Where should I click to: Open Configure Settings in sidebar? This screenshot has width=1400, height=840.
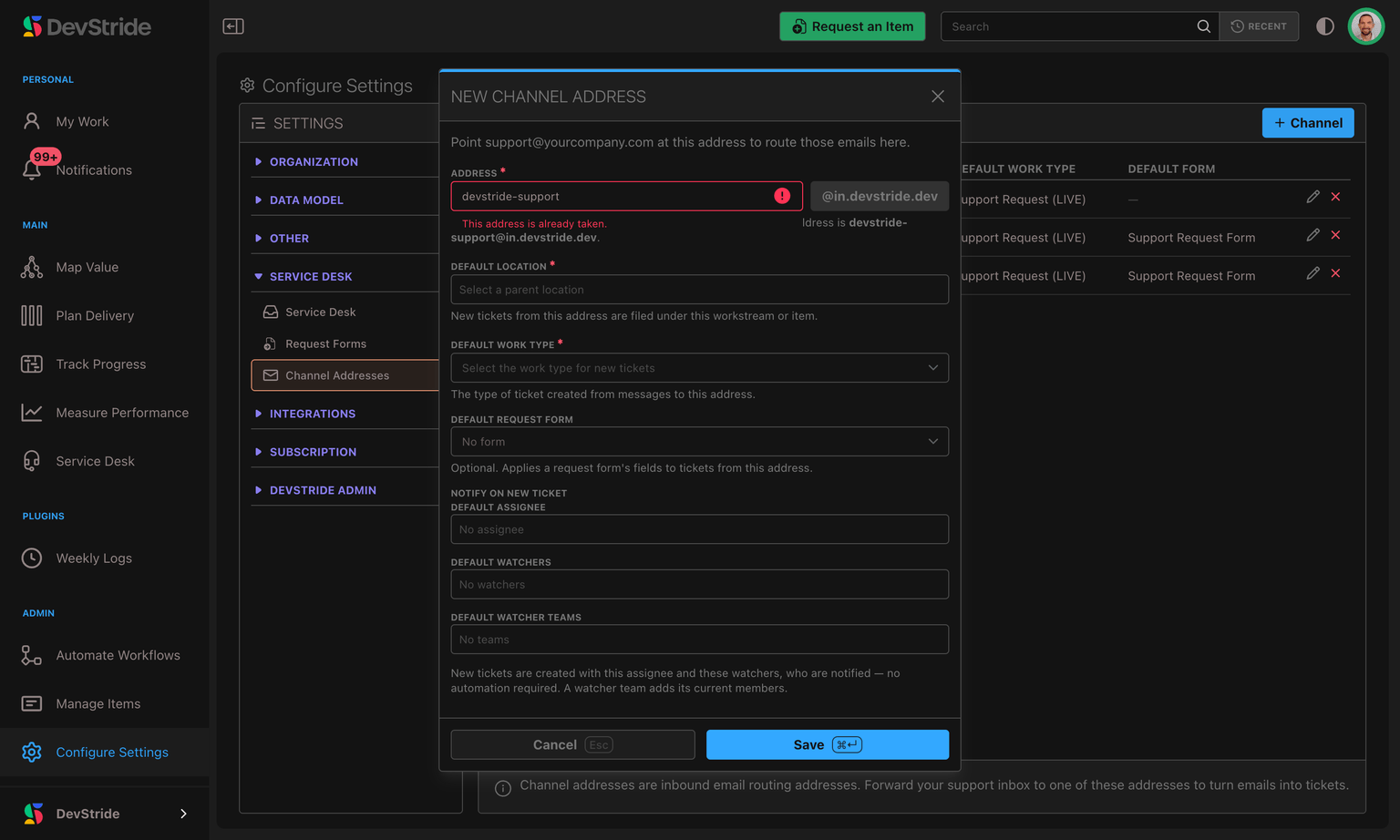tap(104, 752)
